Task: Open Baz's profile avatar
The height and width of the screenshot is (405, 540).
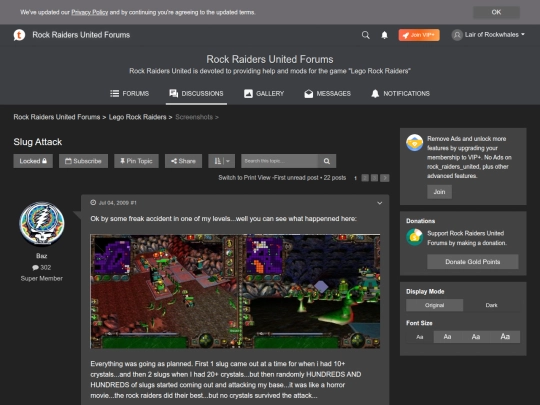Action: click(42, 224)
